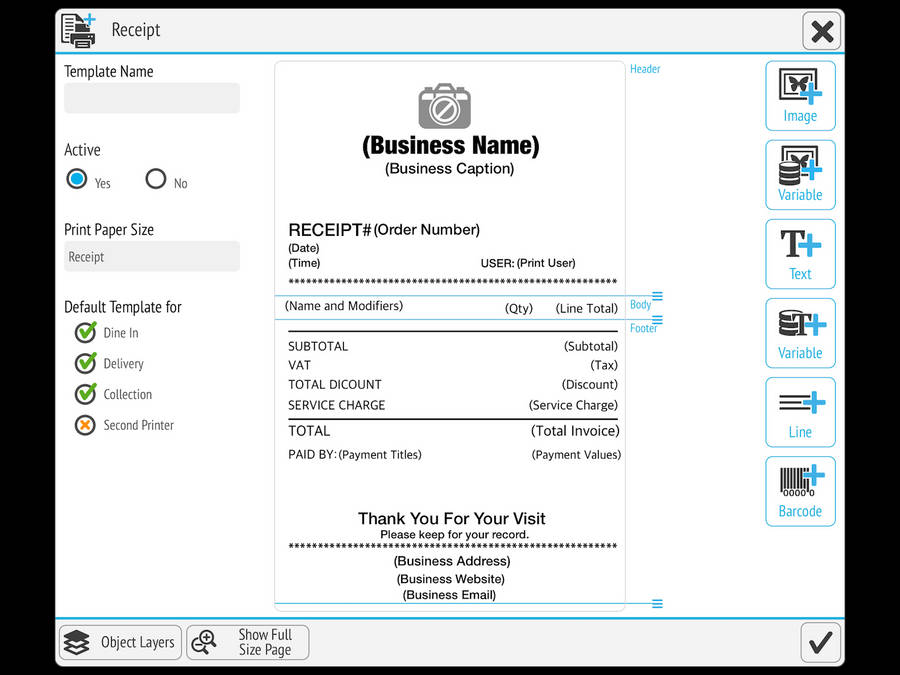This screenshot has width=900, height=675.
Task: Select the camera image placeholder on the receipt
Action: pyautogui.click(x=444, y=105)
